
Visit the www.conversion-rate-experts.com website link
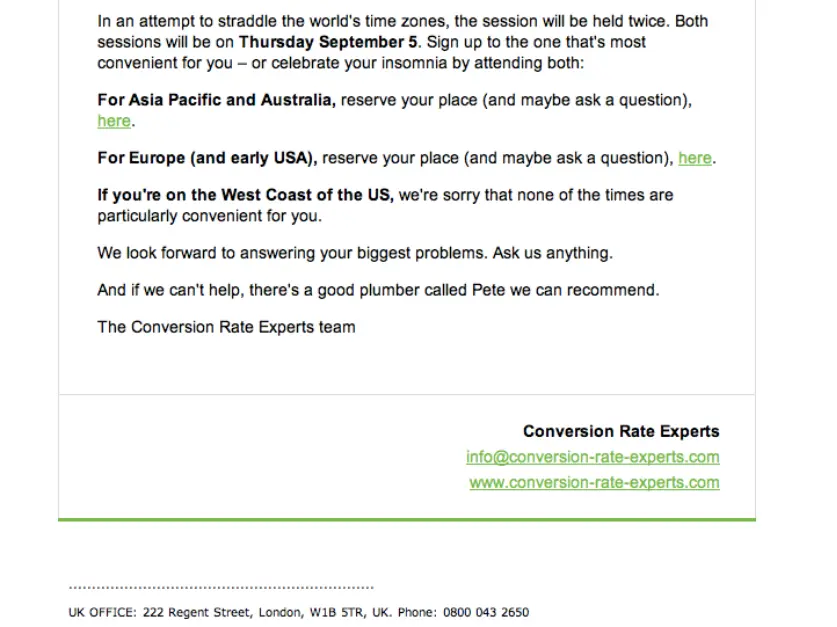594,482
